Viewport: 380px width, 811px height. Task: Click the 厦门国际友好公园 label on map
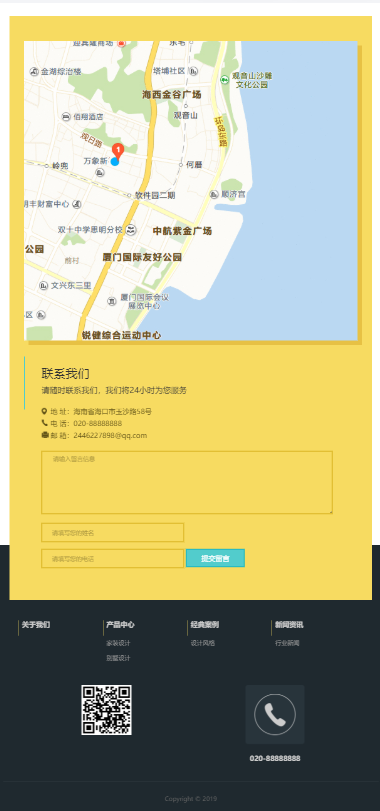[x=142, y=257]
